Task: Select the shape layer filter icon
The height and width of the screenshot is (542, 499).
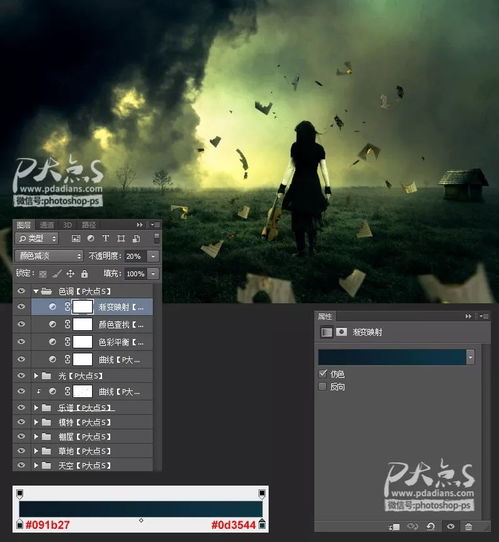Action: (x=121, y=238)
